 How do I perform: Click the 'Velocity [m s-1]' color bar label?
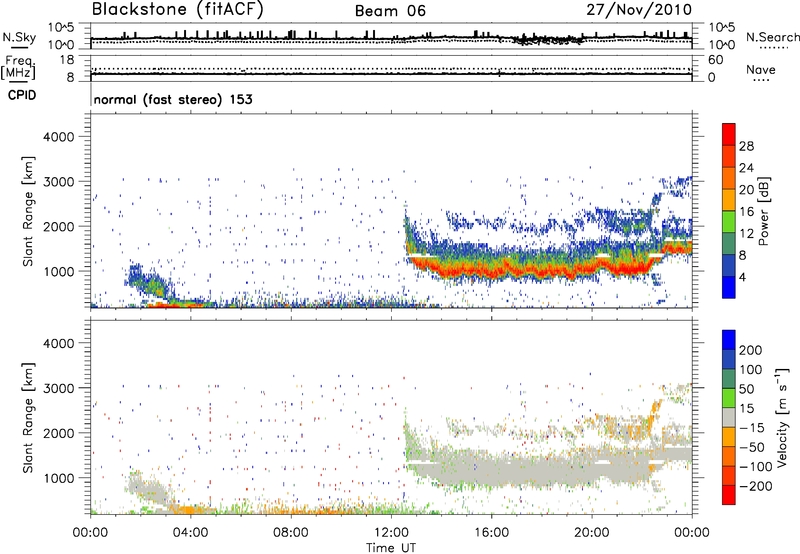(782, 417)
